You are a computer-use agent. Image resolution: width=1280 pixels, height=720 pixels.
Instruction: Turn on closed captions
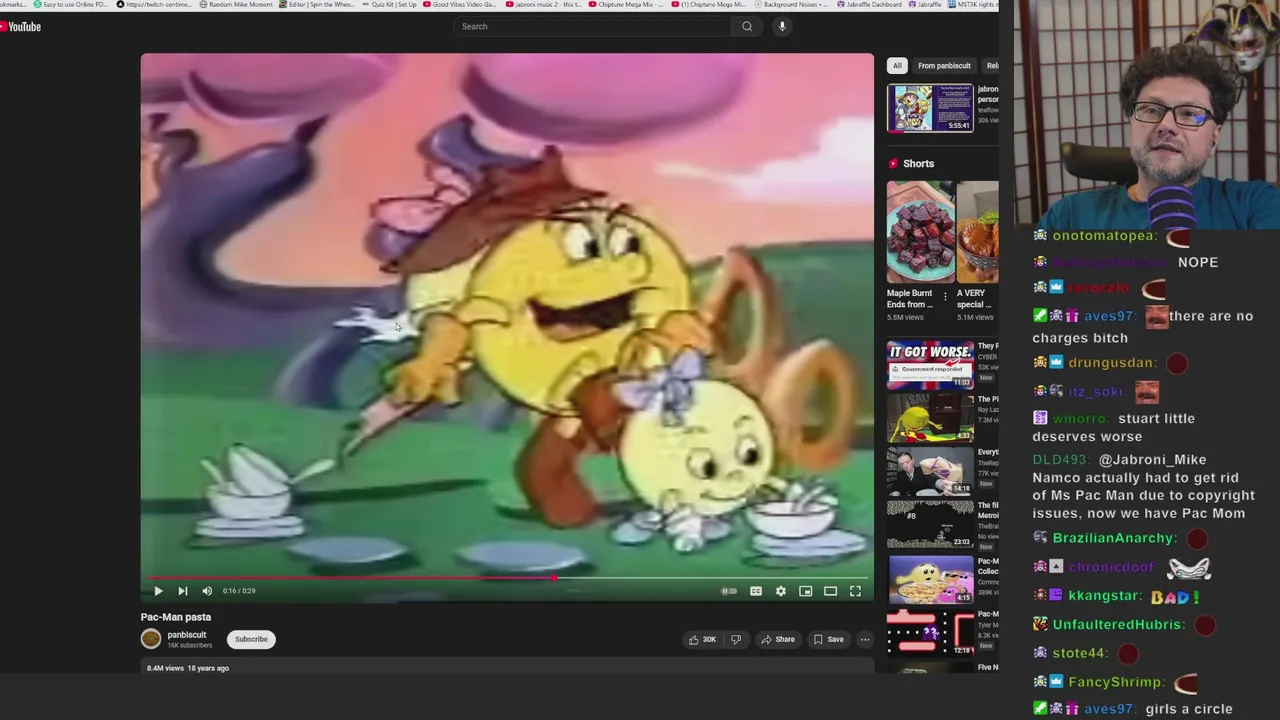(756, 591)
